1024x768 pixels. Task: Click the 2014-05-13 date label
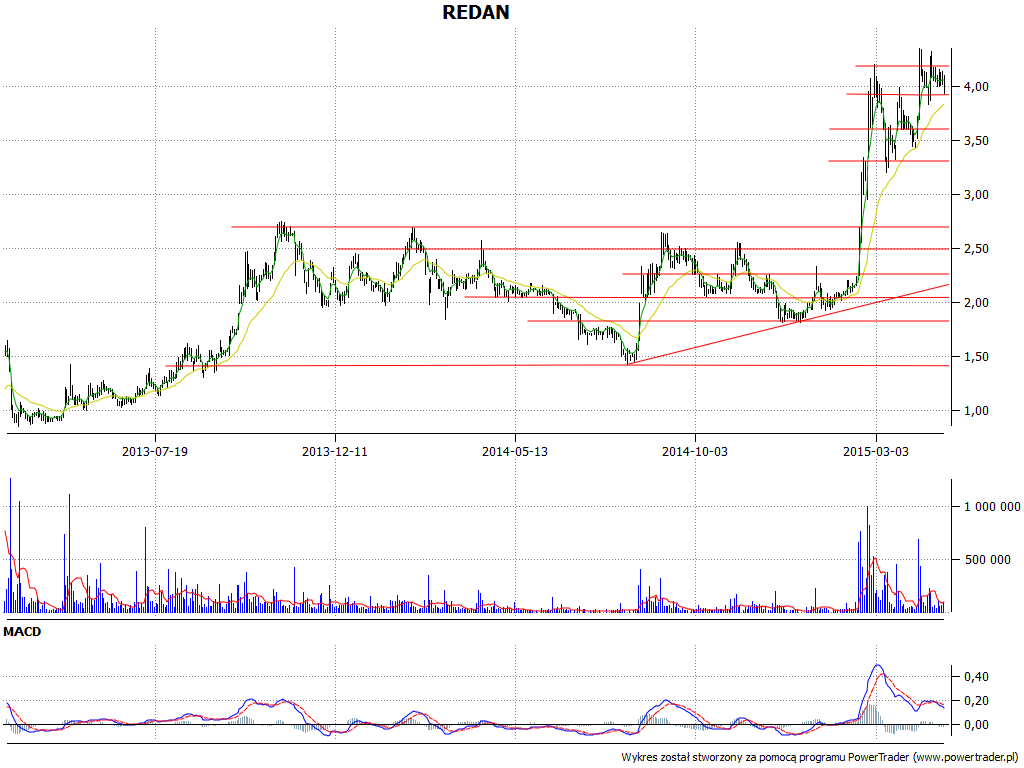(515, 451)
